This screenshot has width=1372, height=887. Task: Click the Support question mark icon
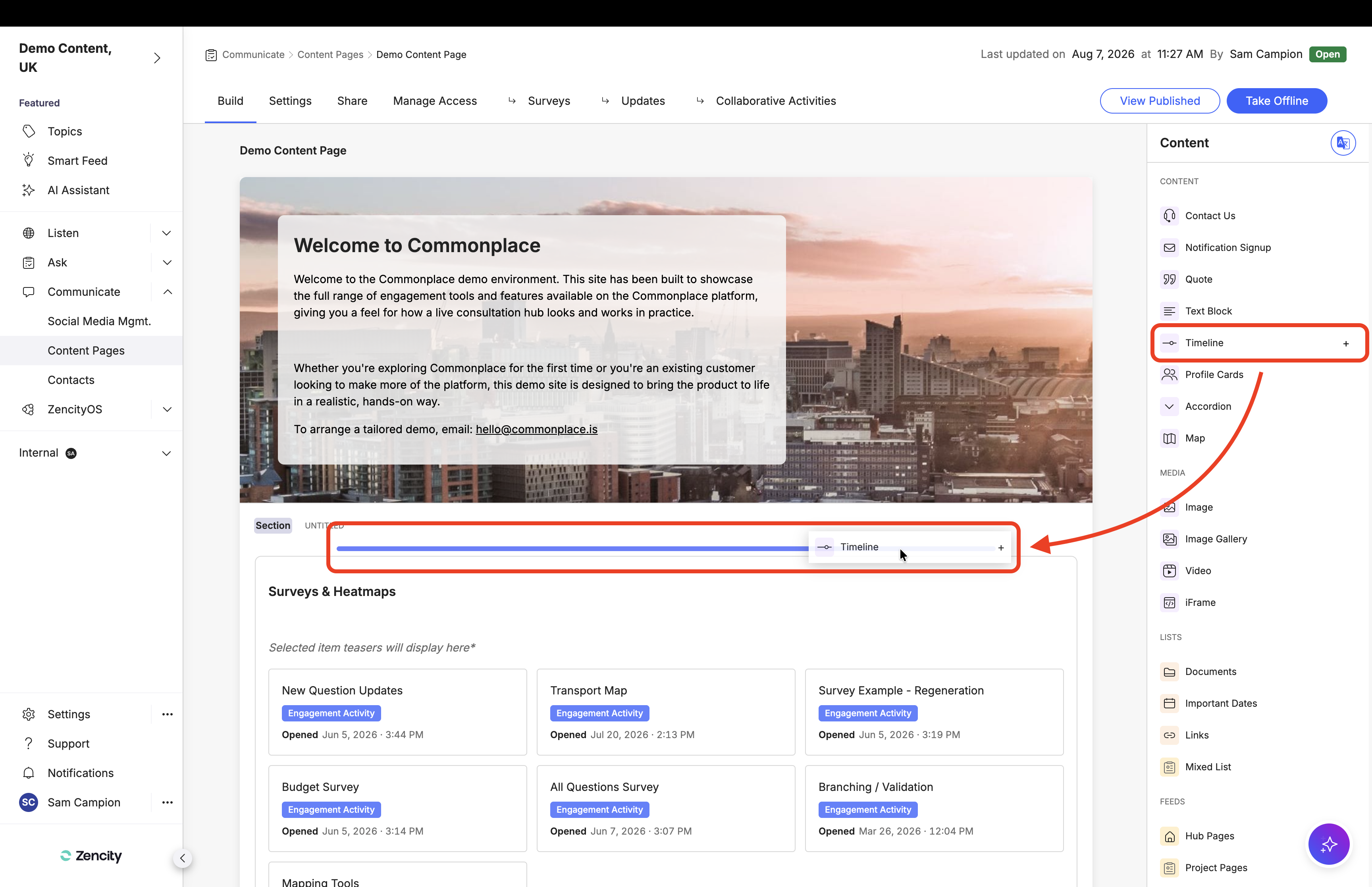coord(29,744)
